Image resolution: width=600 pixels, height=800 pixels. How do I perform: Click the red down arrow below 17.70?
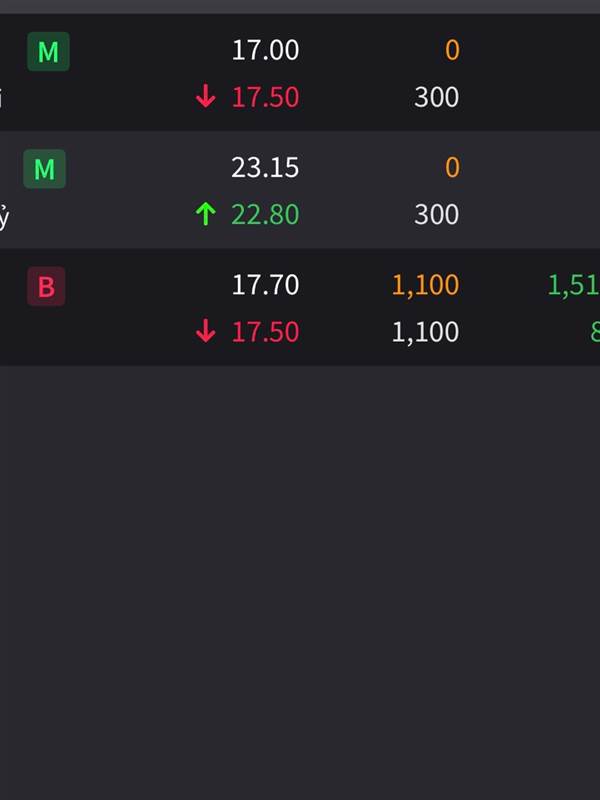tap(206, 331)
